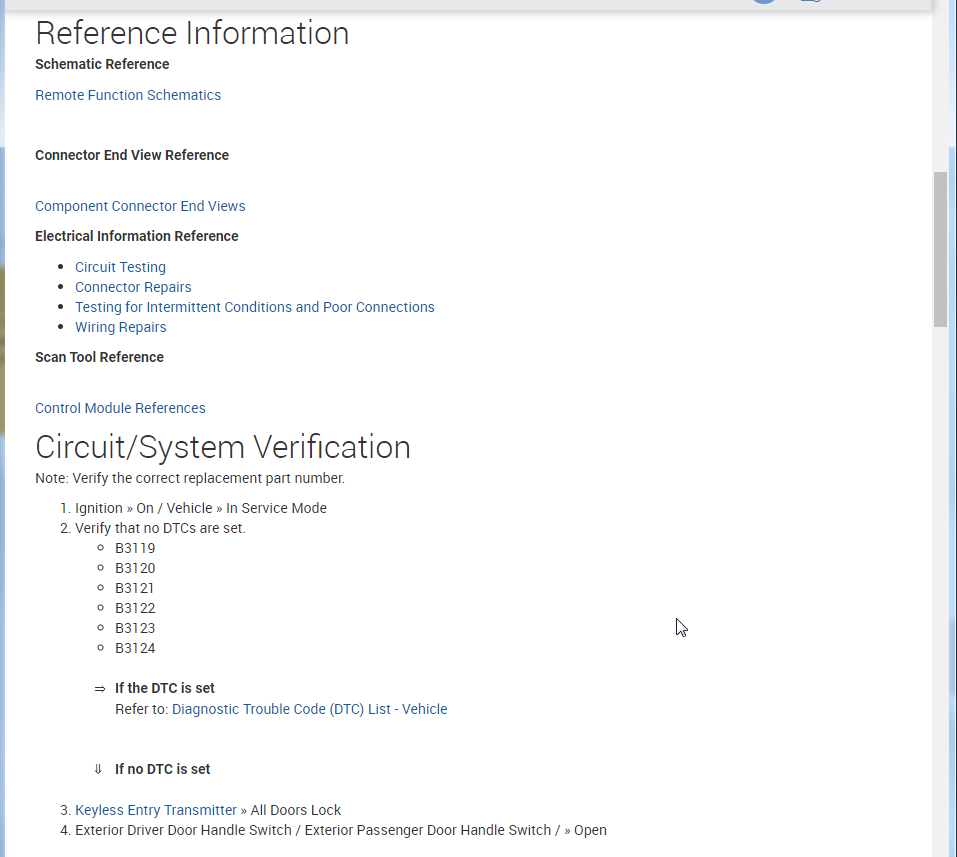Open Testing for Intermittent Conditions link
Screen dimensions: 957x857
pyautogui.click(x=254, y=307)
